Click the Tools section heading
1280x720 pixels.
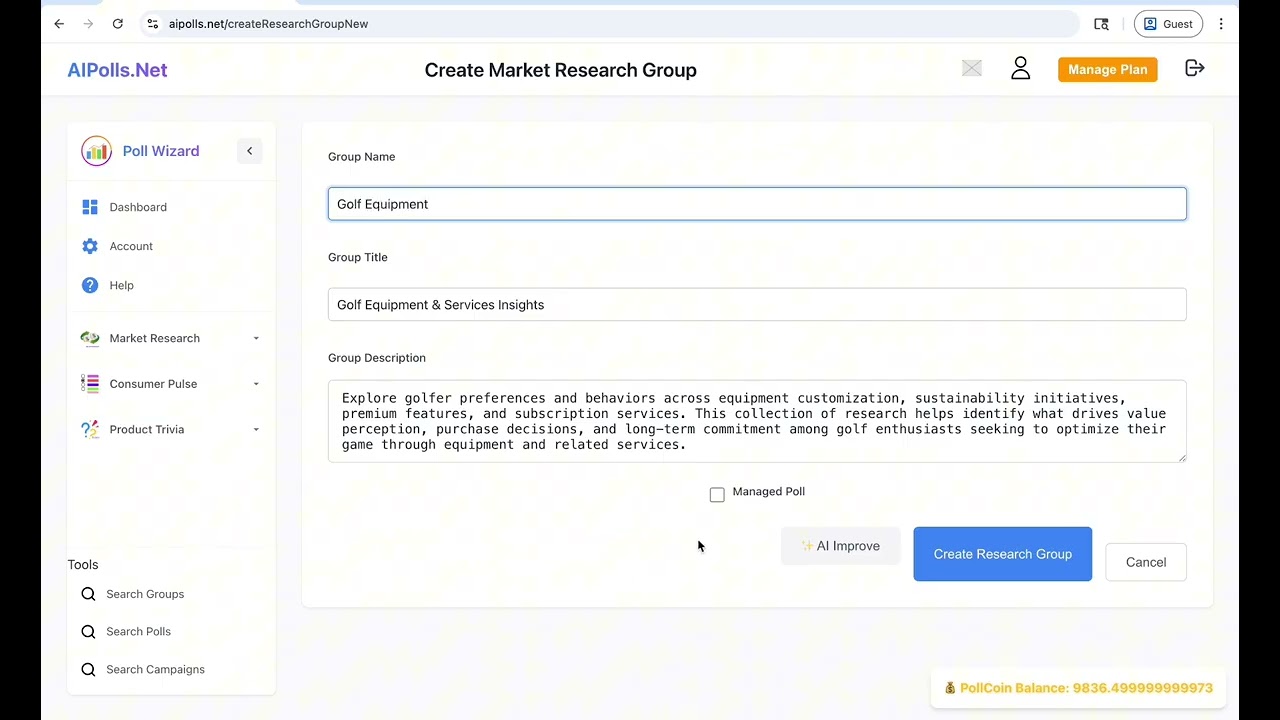click(83, 565)
